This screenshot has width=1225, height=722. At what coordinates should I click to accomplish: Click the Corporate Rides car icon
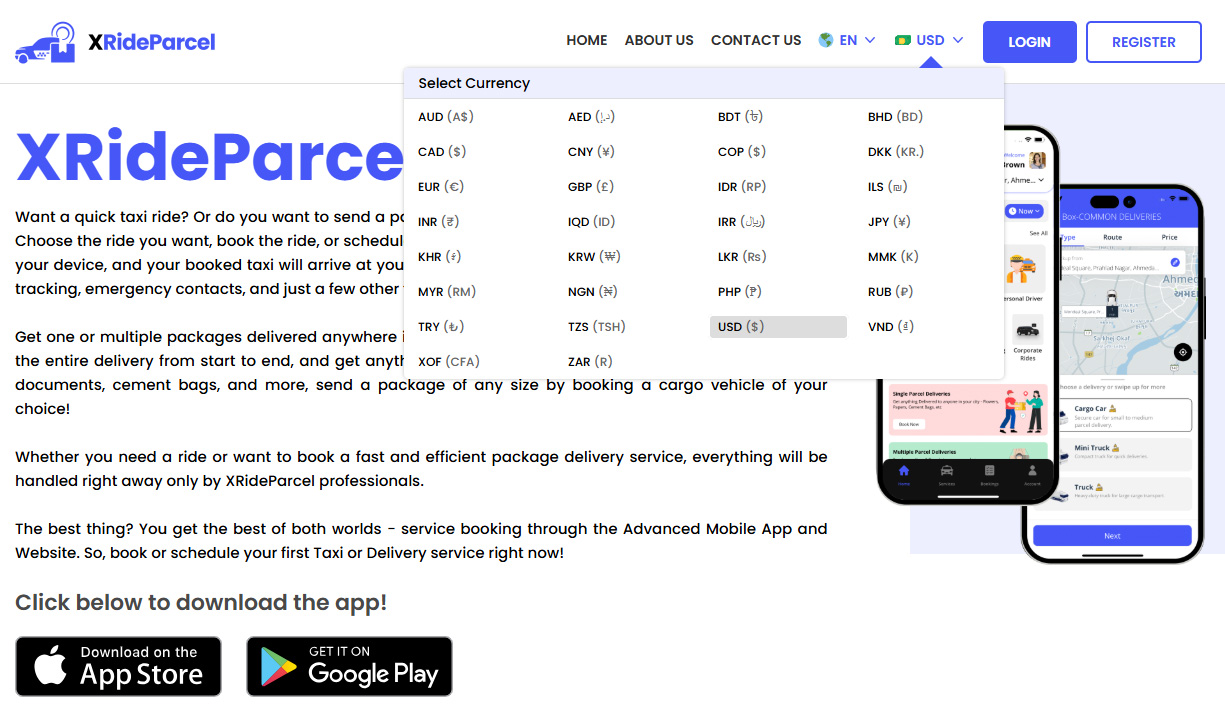[x=1026, y=331]
